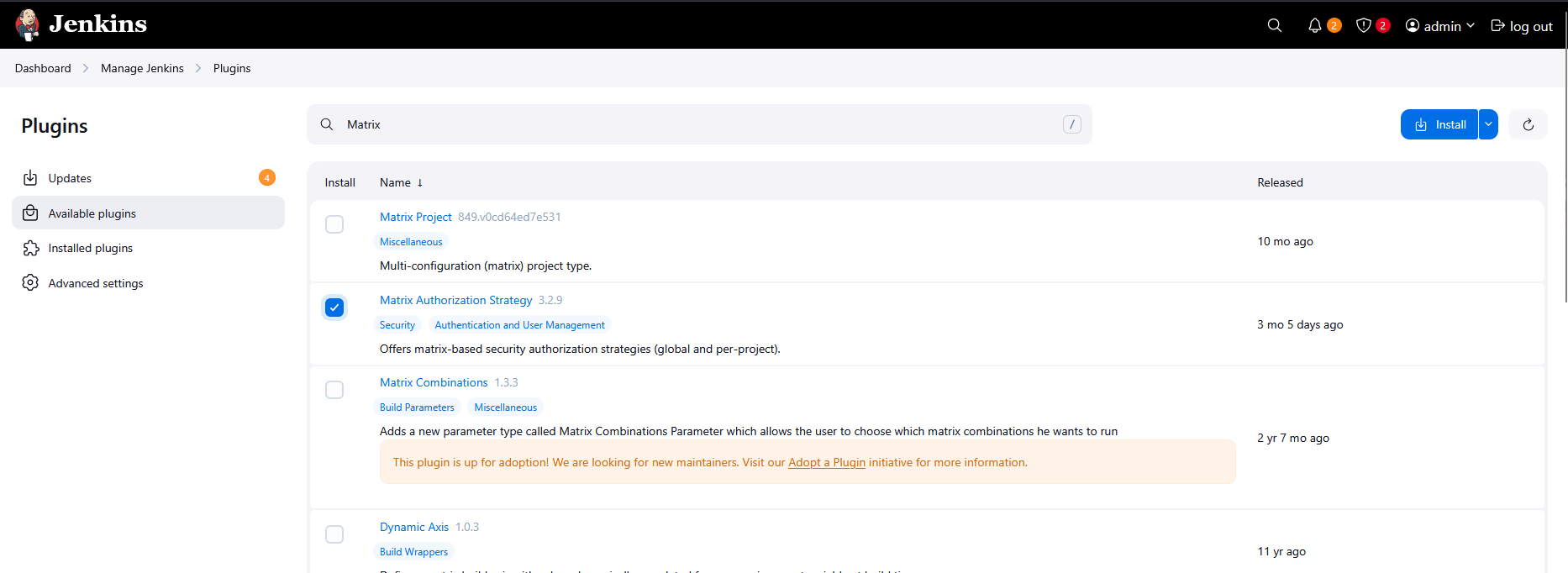The image size is (1568, 573).
Task: Click Miscellaneous tag under Matrix Combinations
Action: pos(505,407)
